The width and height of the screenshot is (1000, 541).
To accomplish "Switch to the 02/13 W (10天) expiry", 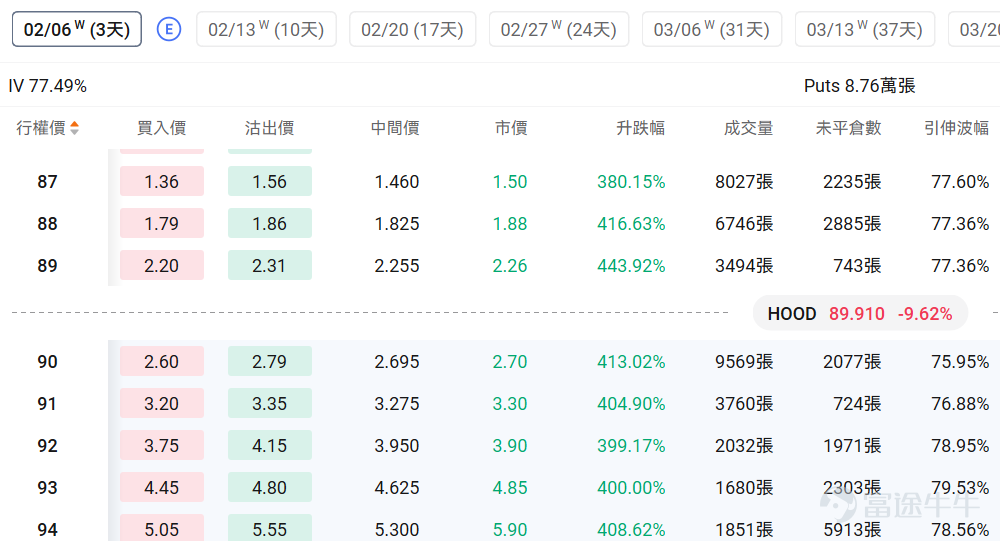I will pos(266,29).
